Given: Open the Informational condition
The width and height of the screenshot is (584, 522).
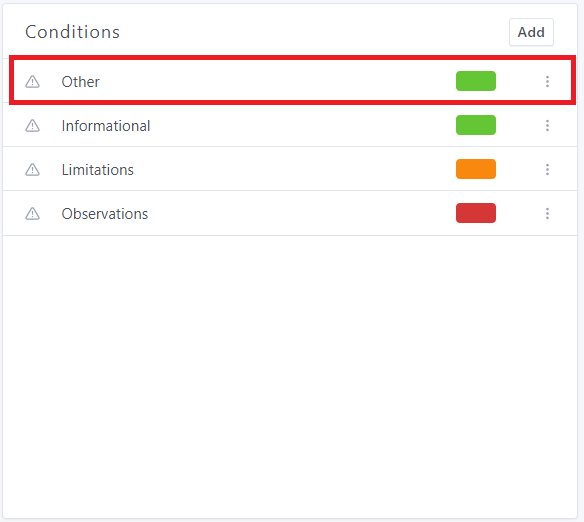Looking at the screenshot, I should (106, 125).
